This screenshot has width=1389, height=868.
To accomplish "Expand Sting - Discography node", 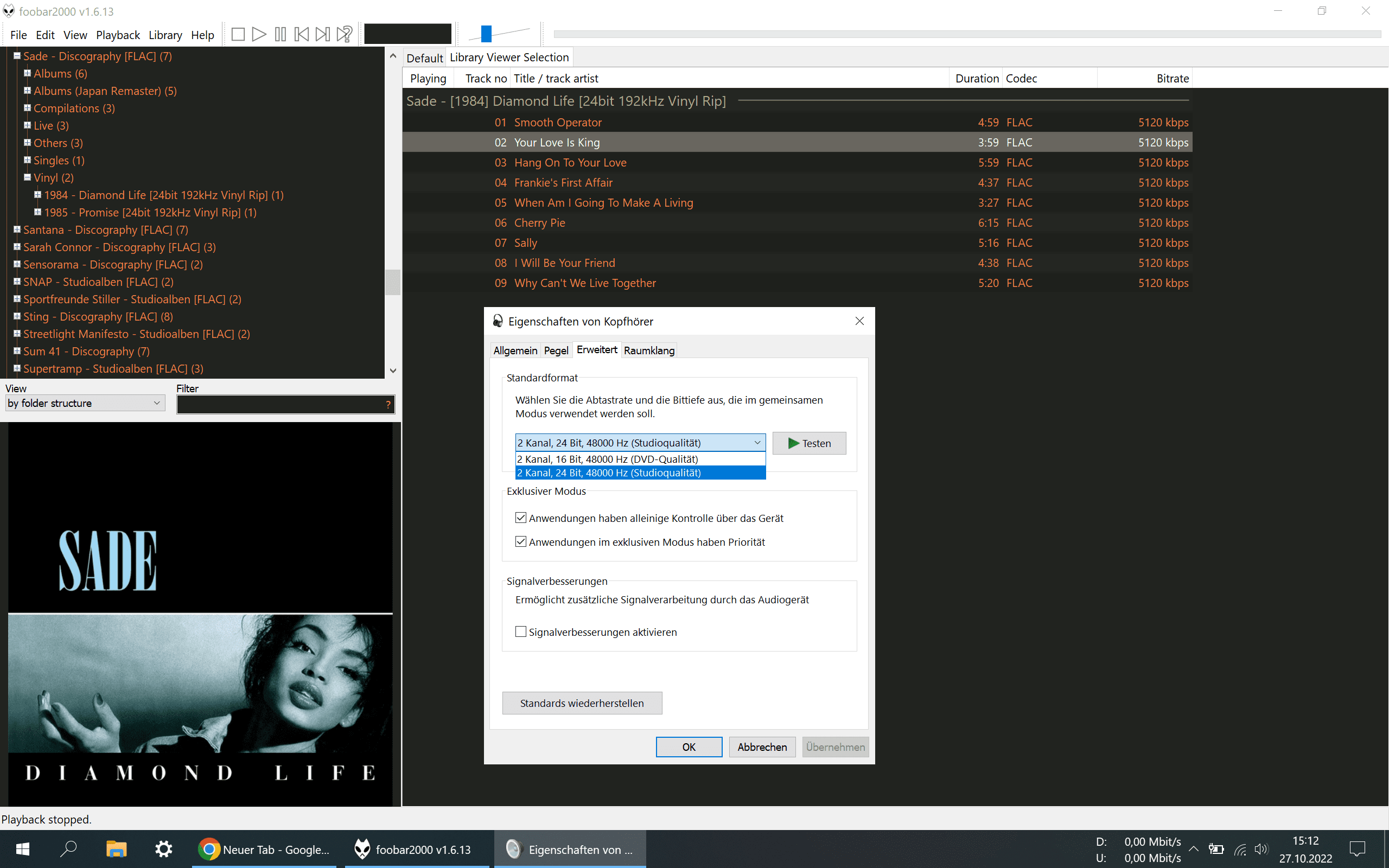I will tap(17, 316).
